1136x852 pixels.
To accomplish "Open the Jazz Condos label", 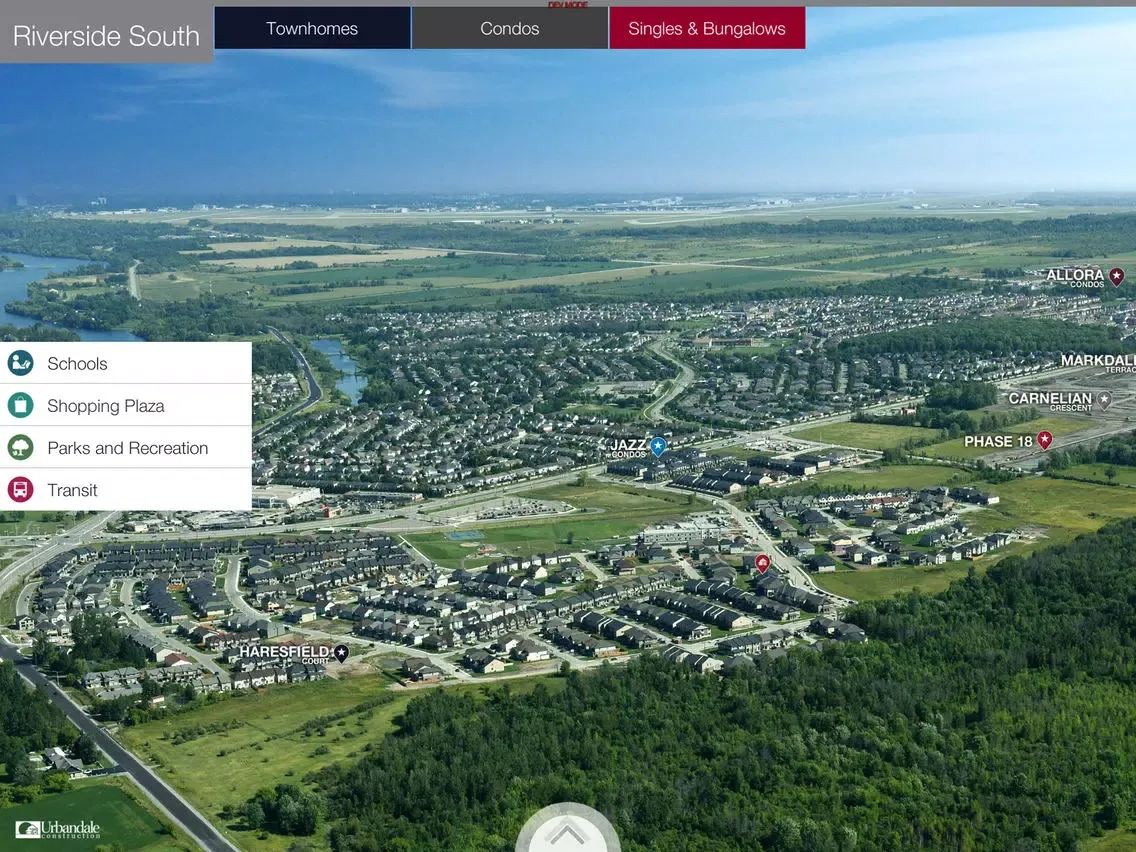I will (628, 448).
